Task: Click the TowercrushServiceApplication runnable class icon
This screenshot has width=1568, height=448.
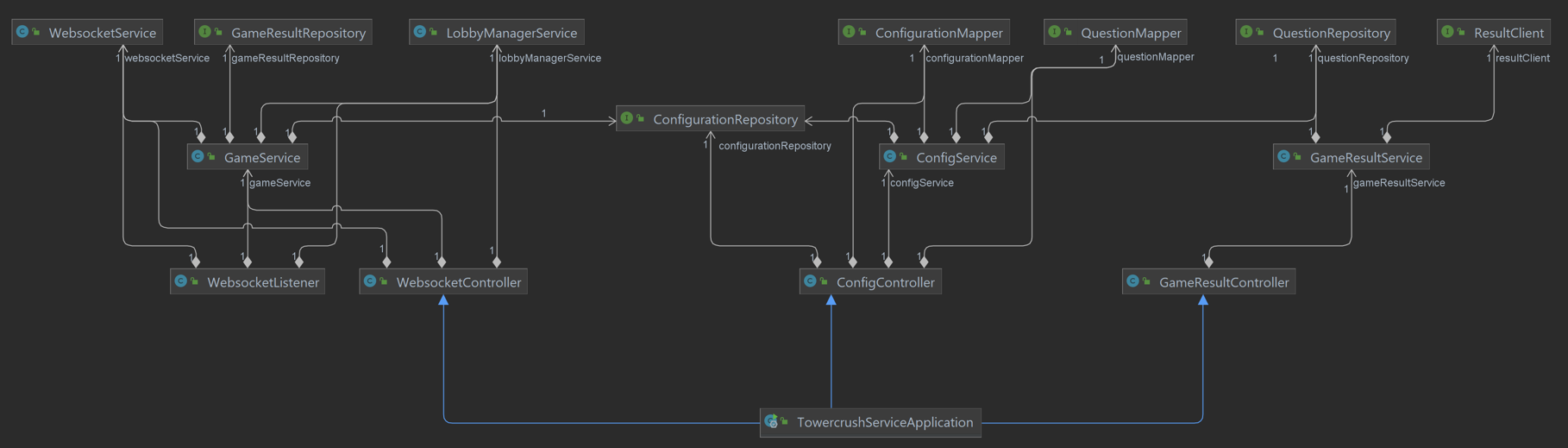Action: point(771,421)
